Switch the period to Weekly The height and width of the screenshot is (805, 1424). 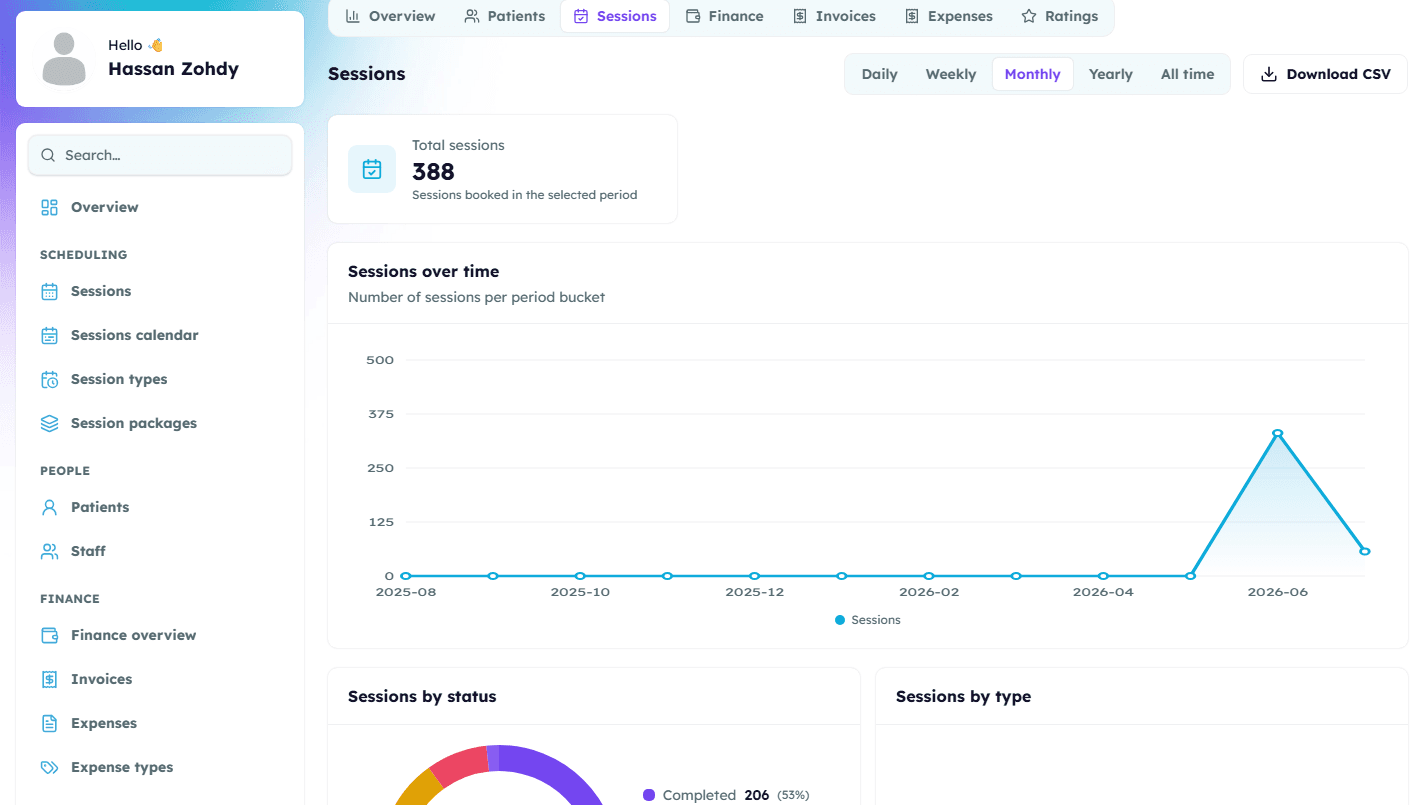coord(951,74)
